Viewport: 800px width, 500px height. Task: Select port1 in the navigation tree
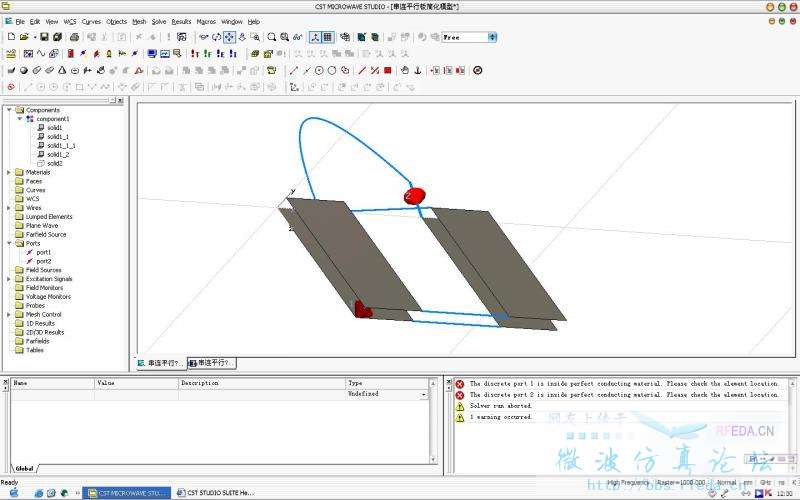pos(43,252)
